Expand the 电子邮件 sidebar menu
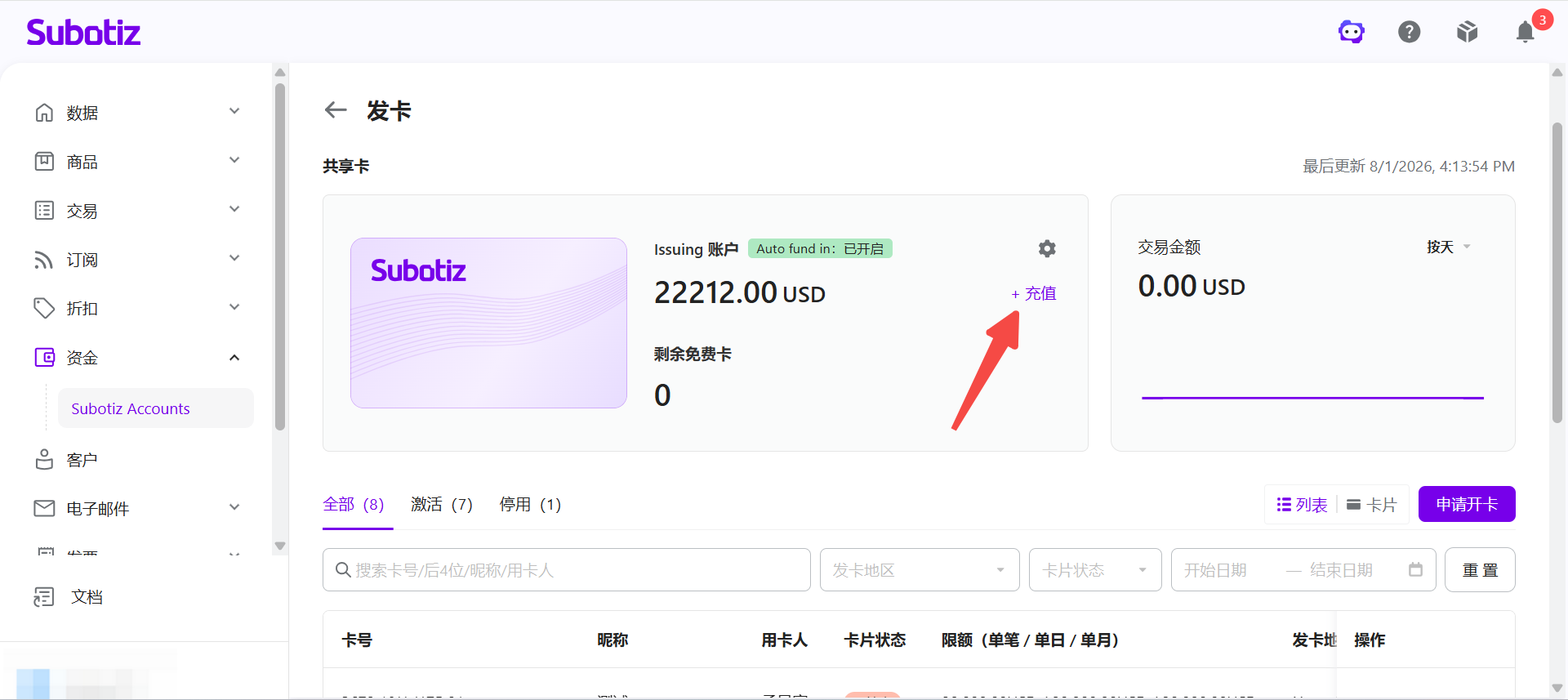The height and width of the screenshot is (700, 1568). point(234,507)
